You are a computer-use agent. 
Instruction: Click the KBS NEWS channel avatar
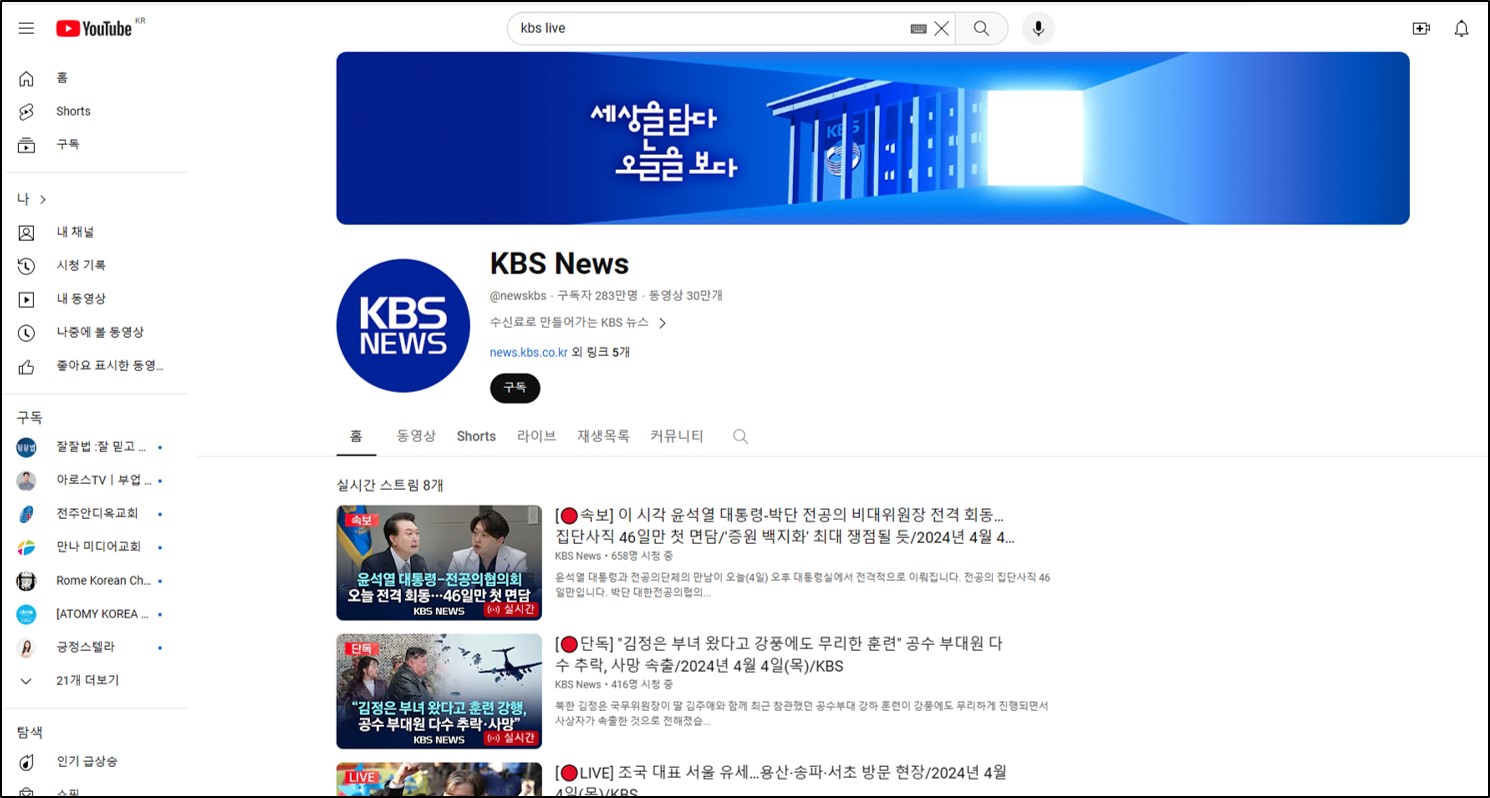pos(403,325)
